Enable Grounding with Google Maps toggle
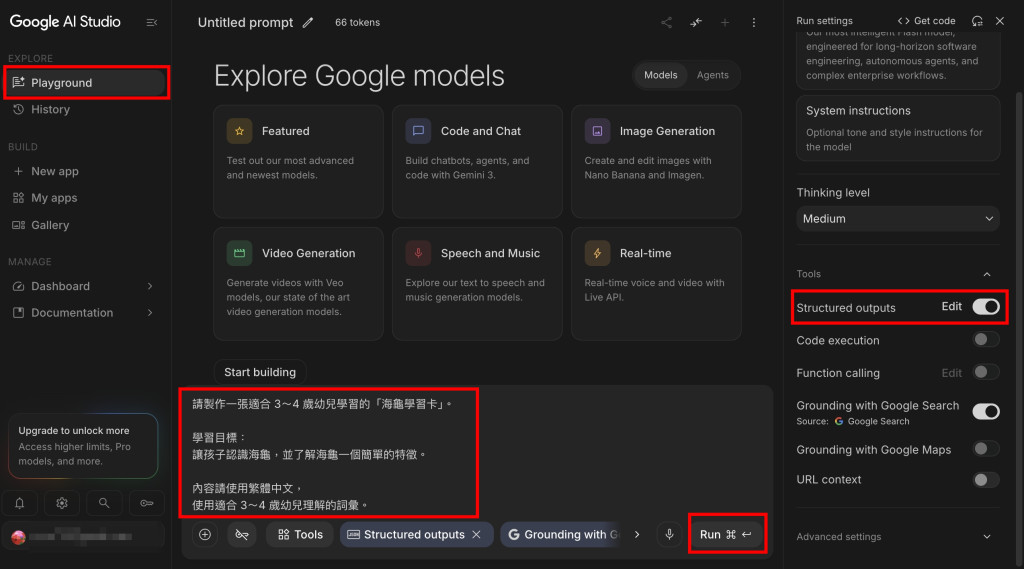Viewport: 1024px width, 569px height. [985, 449]
